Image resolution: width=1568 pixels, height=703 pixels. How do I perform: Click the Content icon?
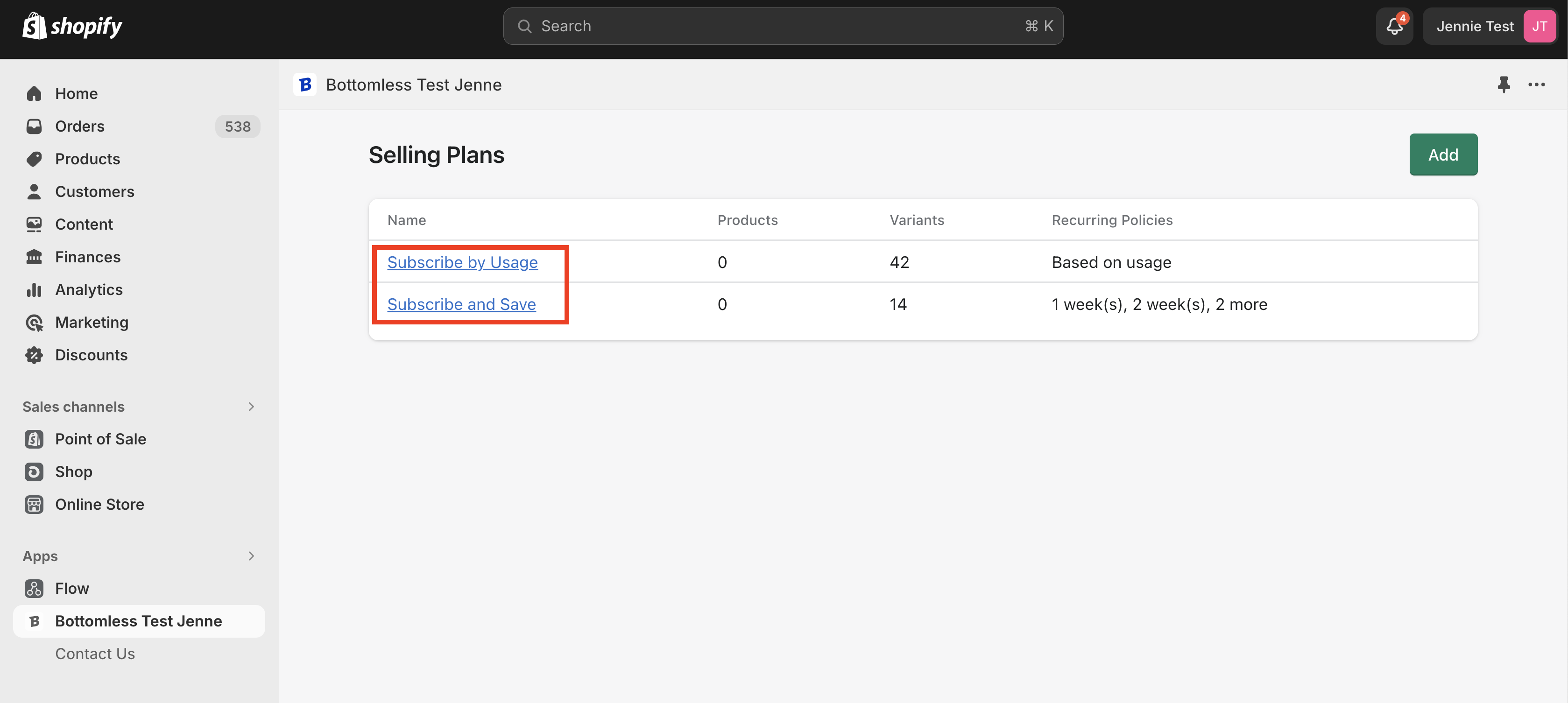[x=34, y=224]
